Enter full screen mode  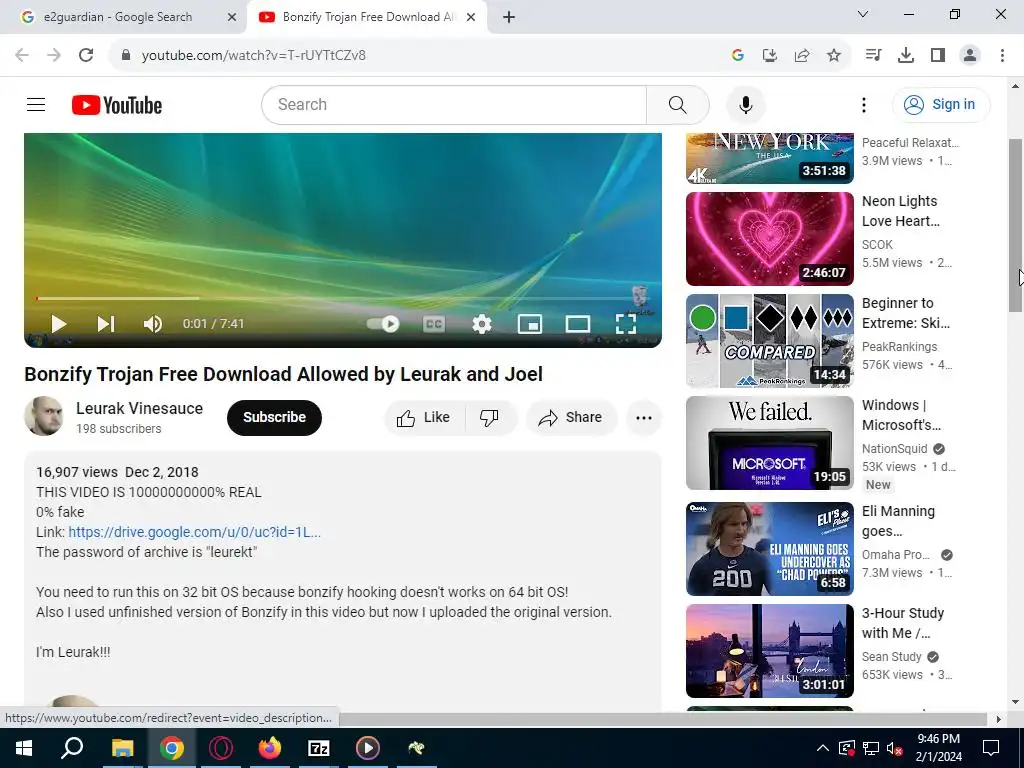point(626,324)
